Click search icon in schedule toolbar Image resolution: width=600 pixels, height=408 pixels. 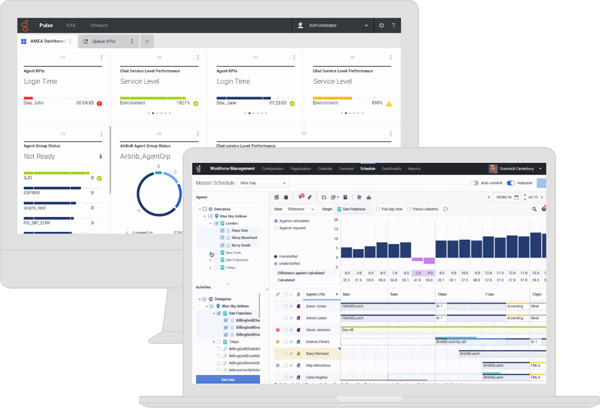coord(534,209)
